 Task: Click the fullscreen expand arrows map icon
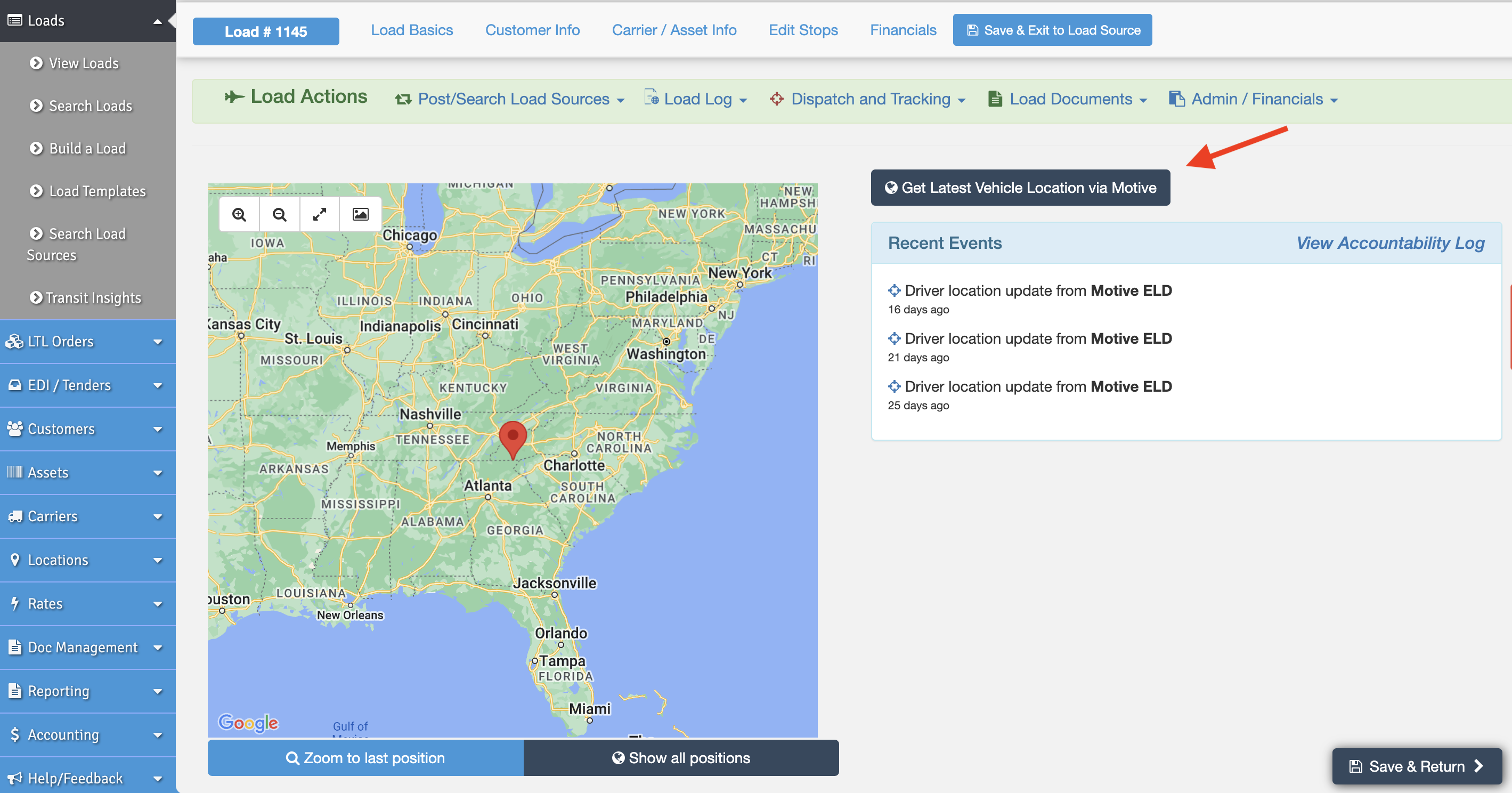[319, 215]
